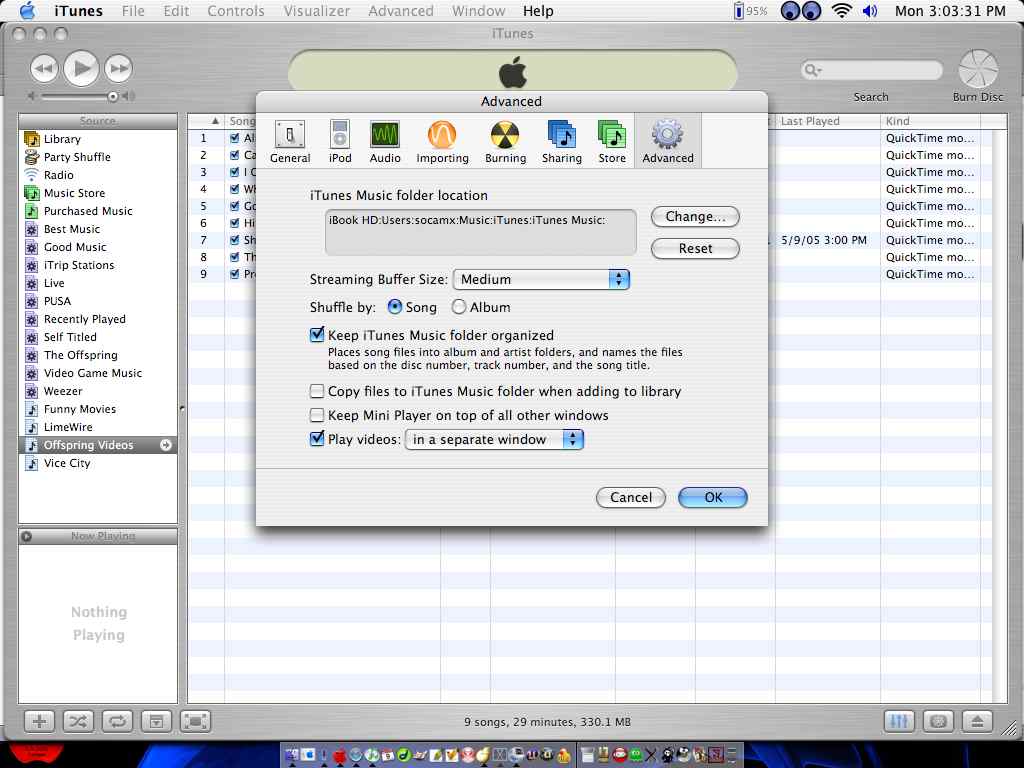1024x768 pixels.
Task: Open the Streaming Buffer Size dropdown
Action: [x=541, y=280]
